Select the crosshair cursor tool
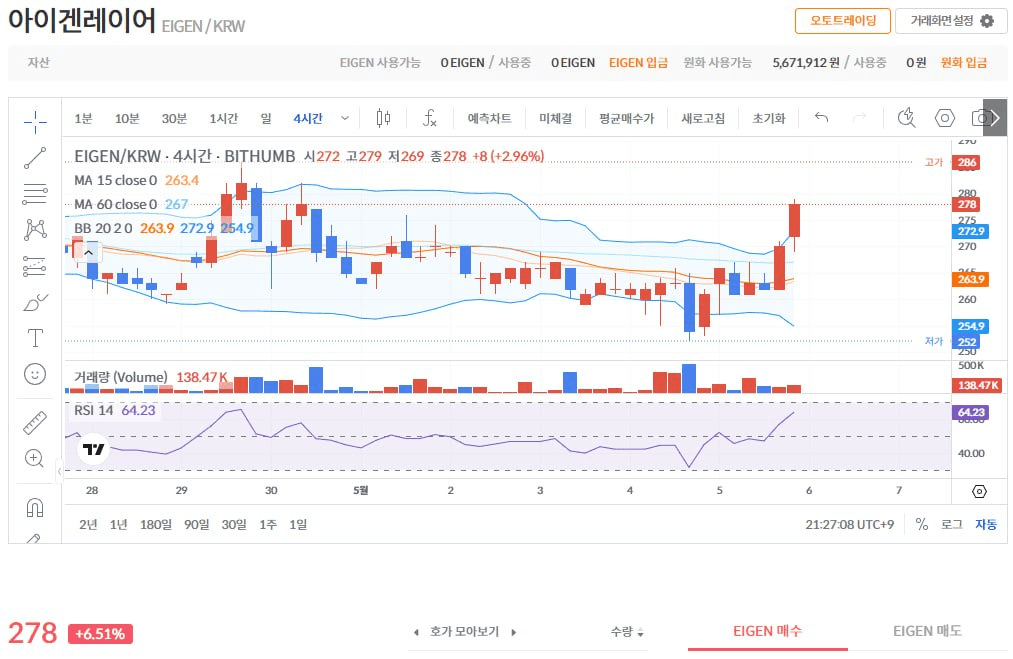The height and width of the screenshot is (659, 1013). [35, 121]
